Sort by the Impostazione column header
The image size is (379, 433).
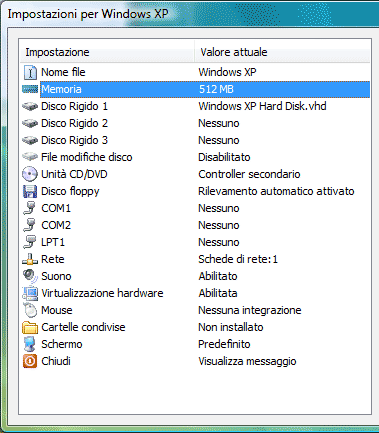[107, 52]
